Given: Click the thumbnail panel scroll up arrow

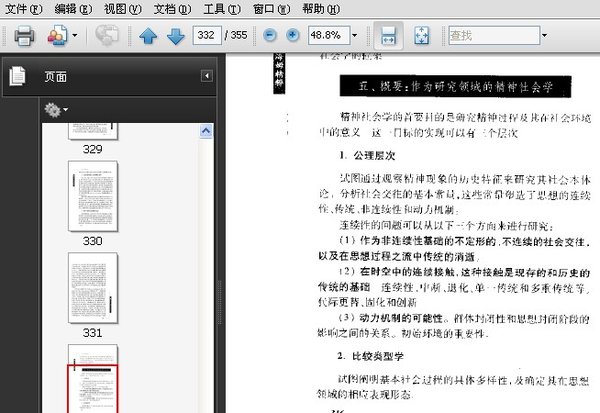Looking at the screenshot, I should point(206,131).
